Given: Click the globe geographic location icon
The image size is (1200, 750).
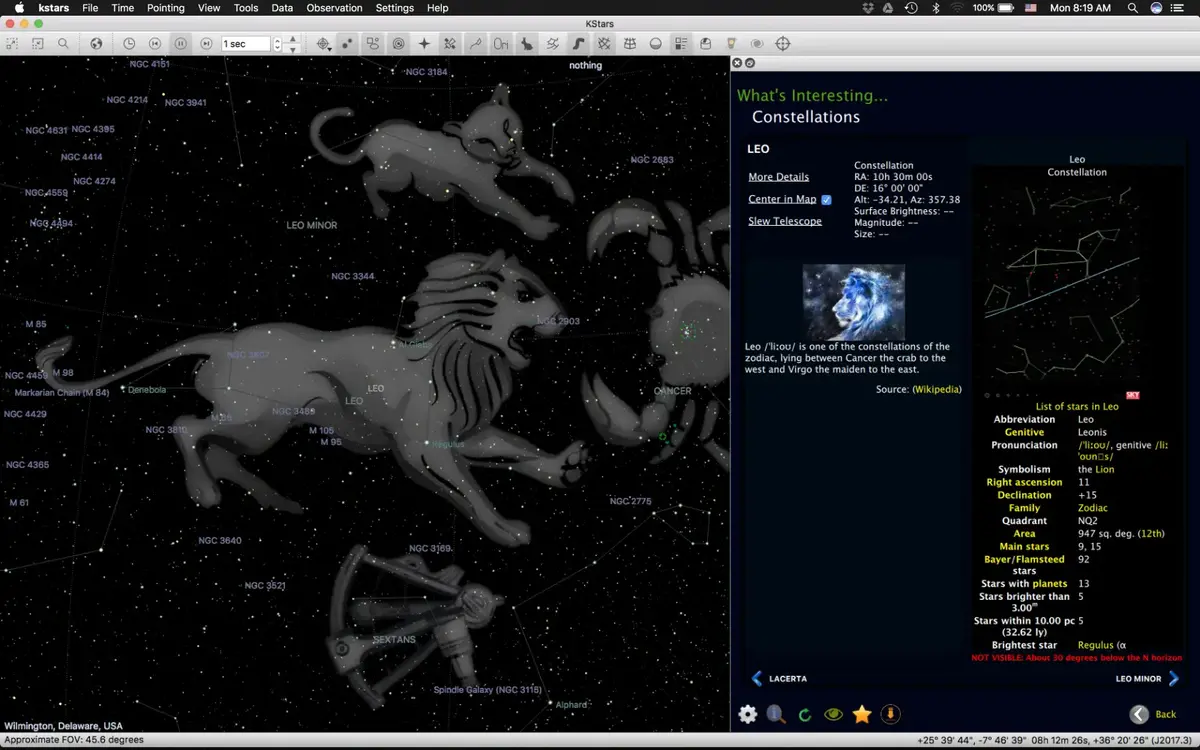Looking at the screenshot, I should 96,44.
